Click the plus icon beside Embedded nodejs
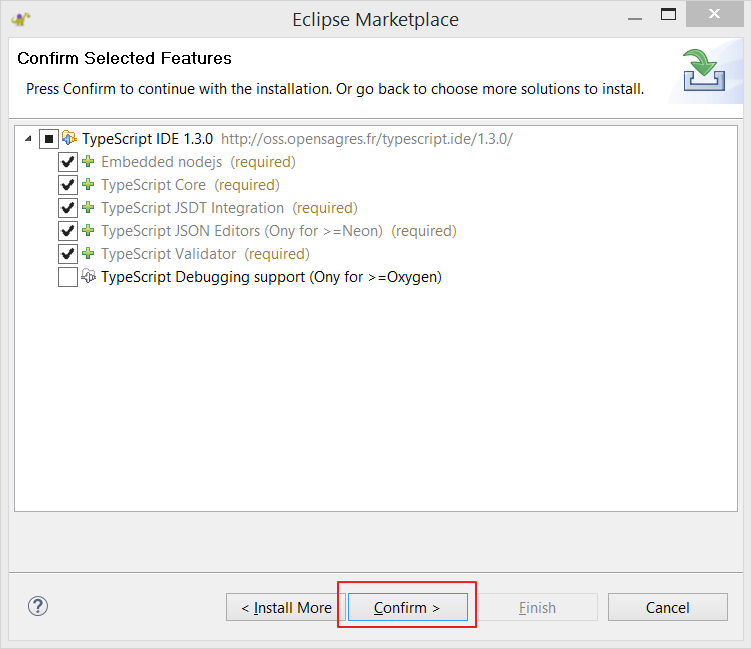752x649 pixels. click(x=88, y=161)
